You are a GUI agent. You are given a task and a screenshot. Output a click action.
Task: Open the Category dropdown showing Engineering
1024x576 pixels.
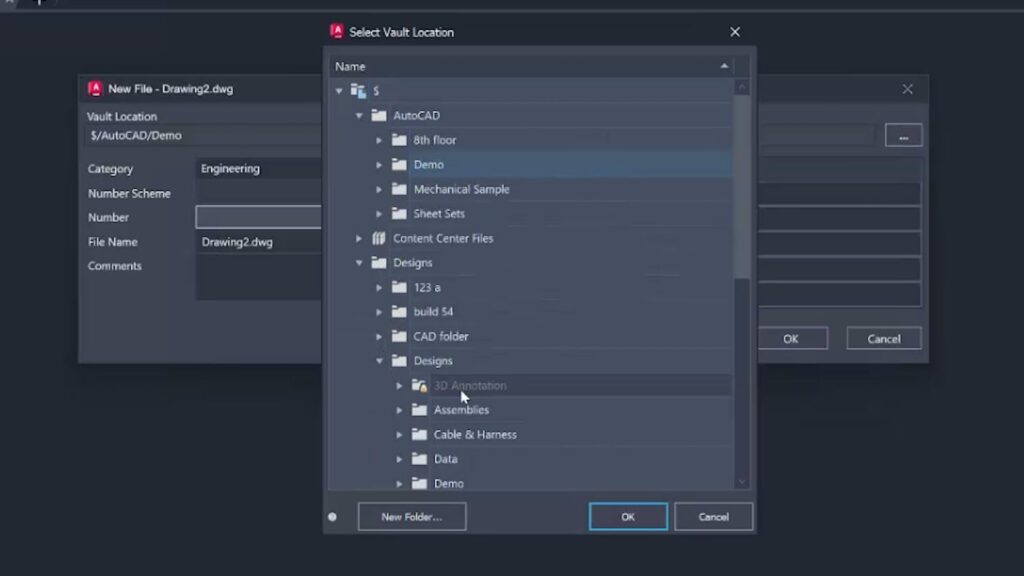259,168
